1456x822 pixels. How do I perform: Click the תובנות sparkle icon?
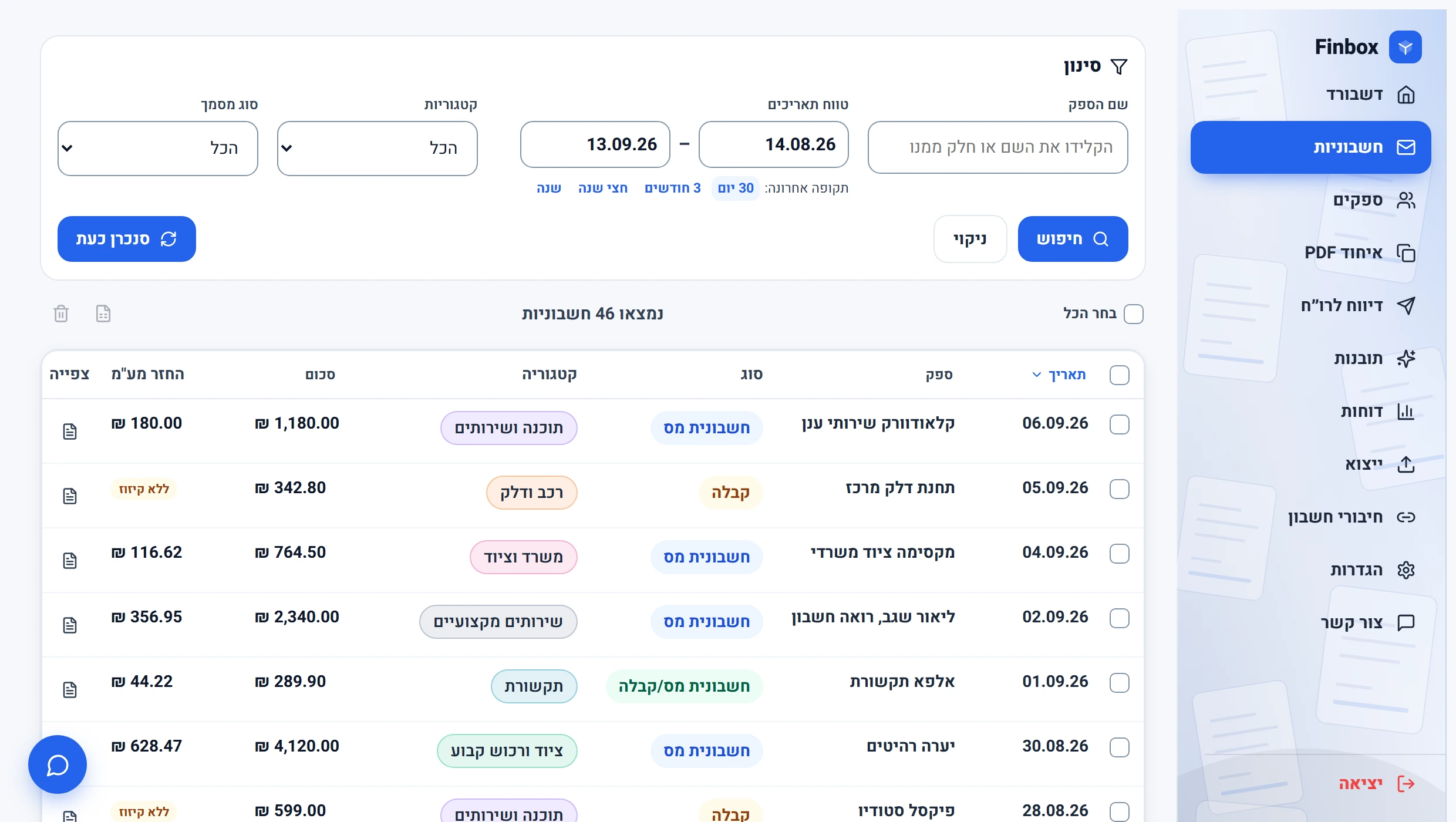coord(1406,358)
